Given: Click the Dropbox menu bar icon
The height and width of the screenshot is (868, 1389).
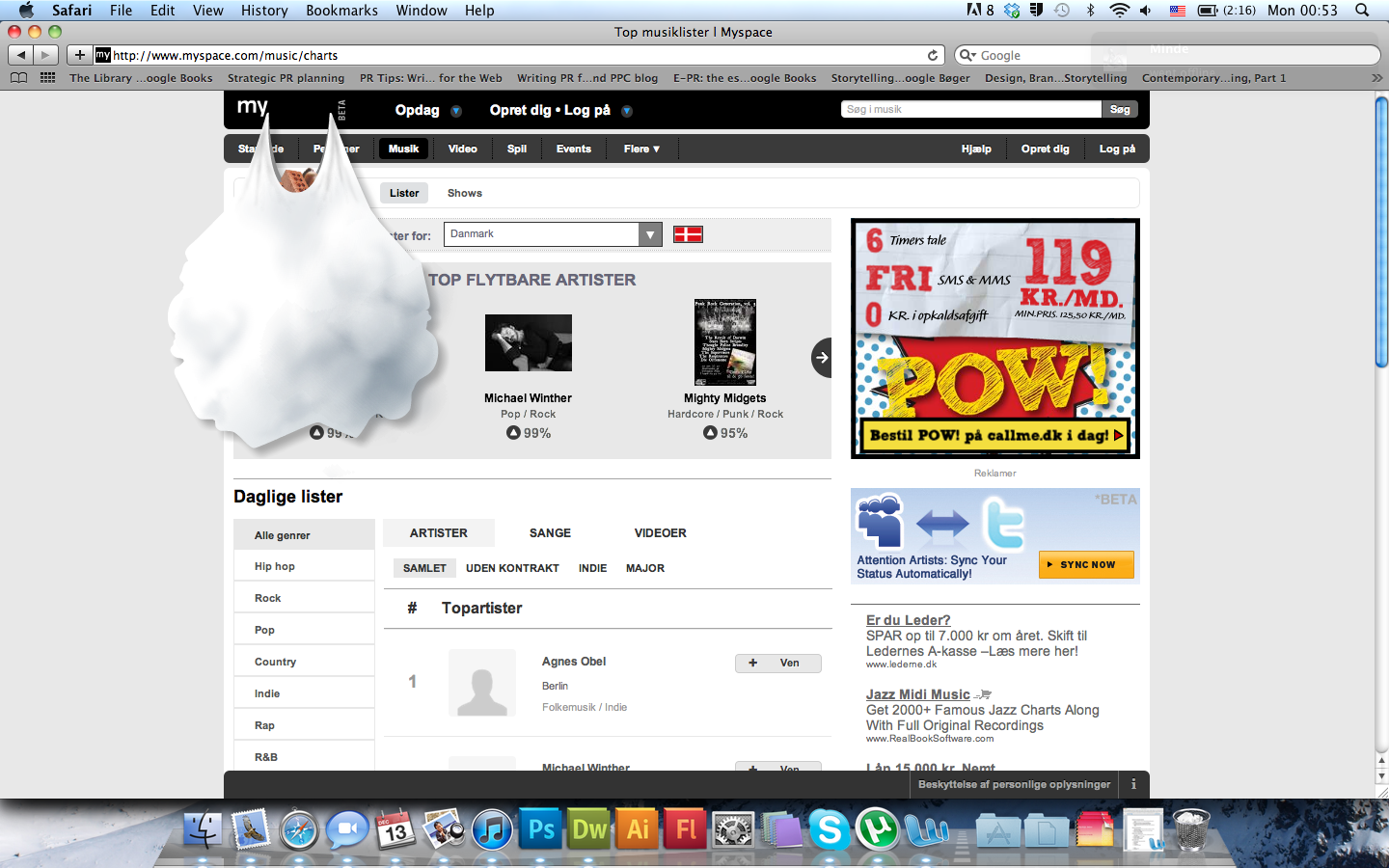Looking at the screenshot, I should point(1011,10).
